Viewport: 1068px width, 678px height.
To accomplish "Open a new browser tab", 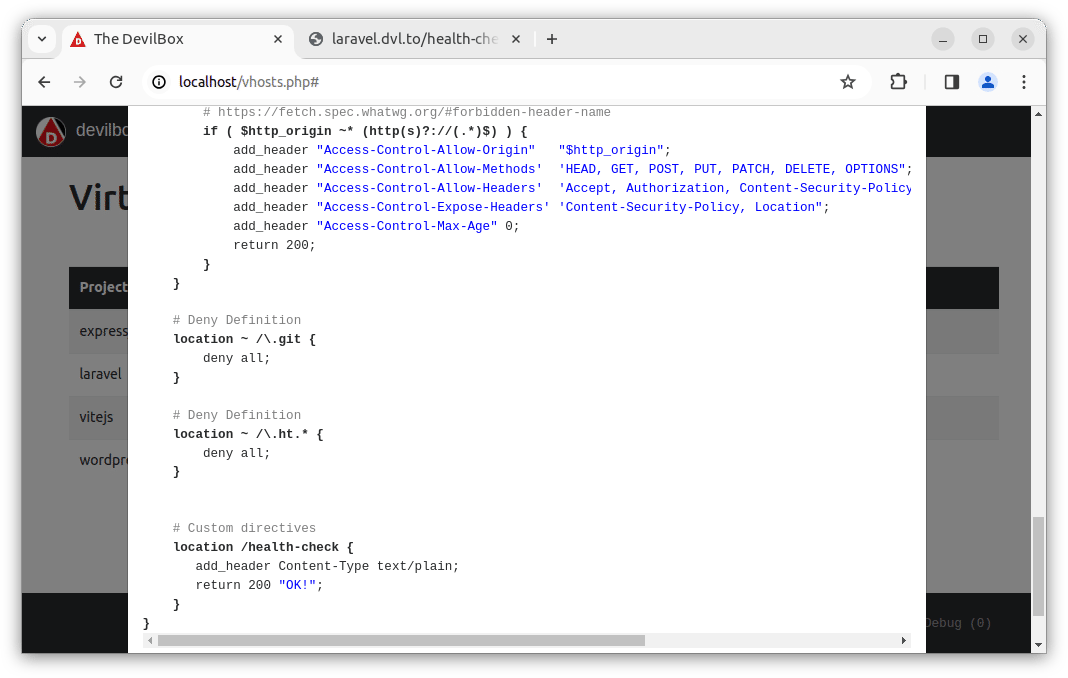I will pos(552,39).
